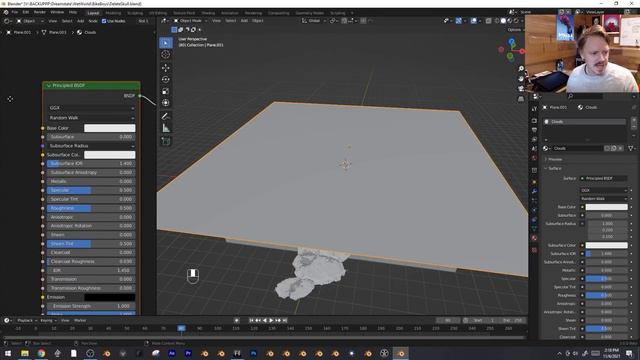
Task: Switch to Solid viewport shading
Action: pyautogui.click(x=503, y=21)
